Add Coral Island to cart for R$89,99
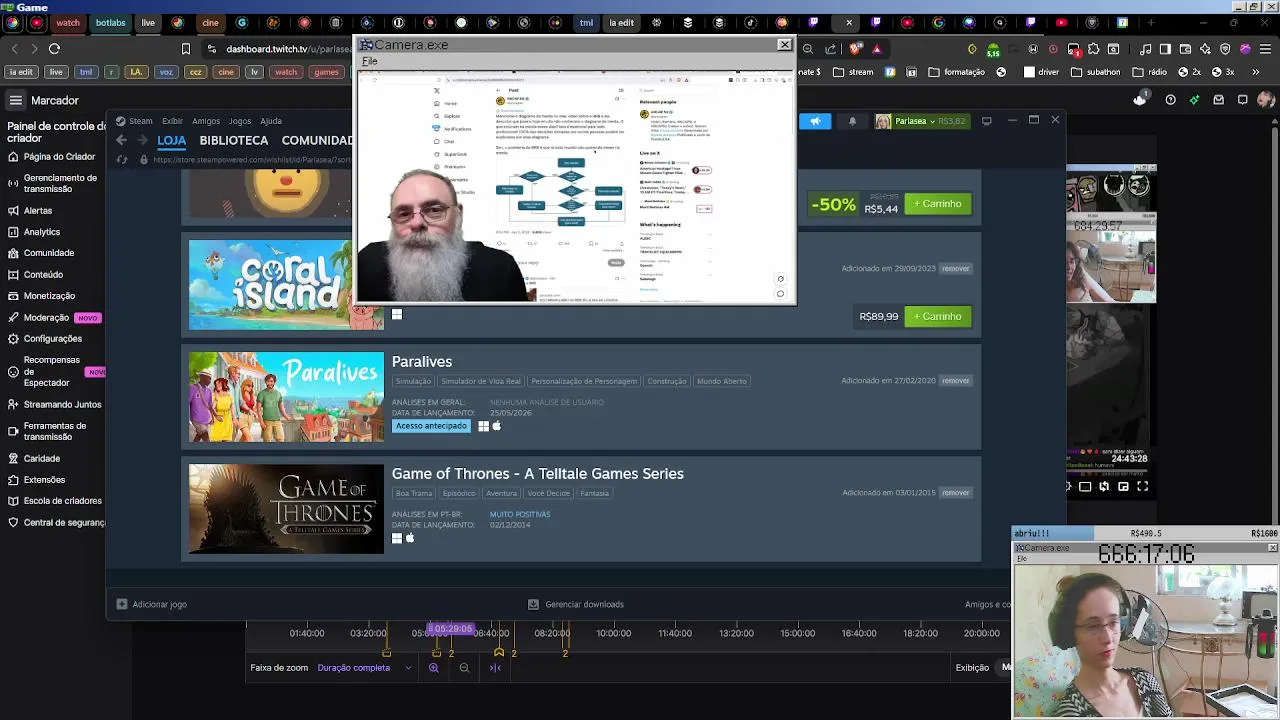The image size is (1280, 720). tap(937, 316)
